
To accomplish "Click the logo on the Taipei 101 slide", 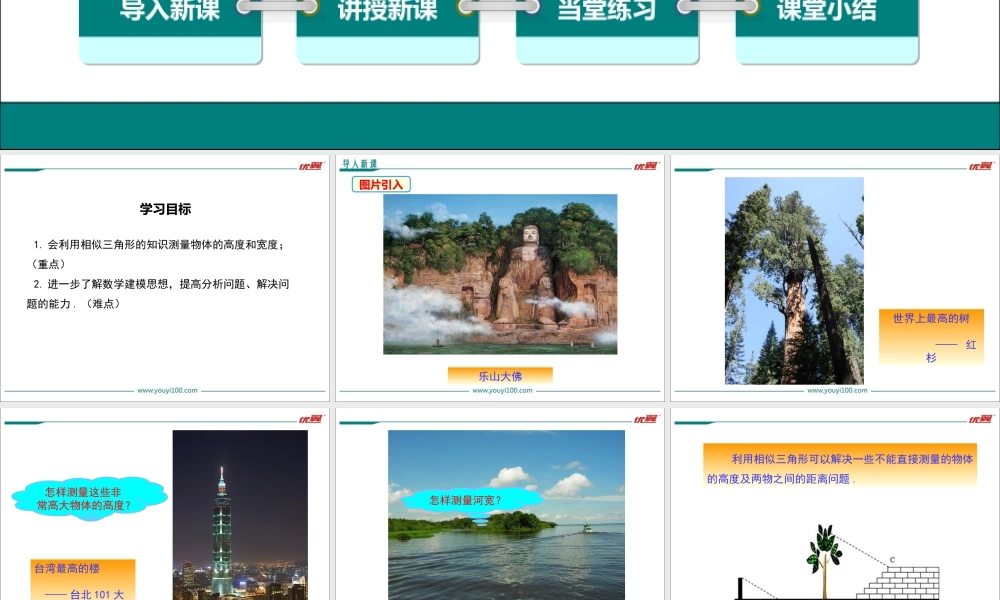I will pos(311,419).
